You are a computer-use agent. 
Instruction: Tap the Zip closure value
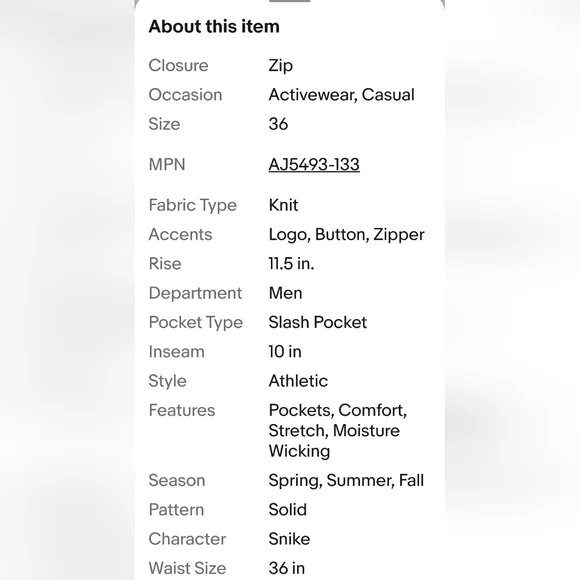[x=281, y=66]
